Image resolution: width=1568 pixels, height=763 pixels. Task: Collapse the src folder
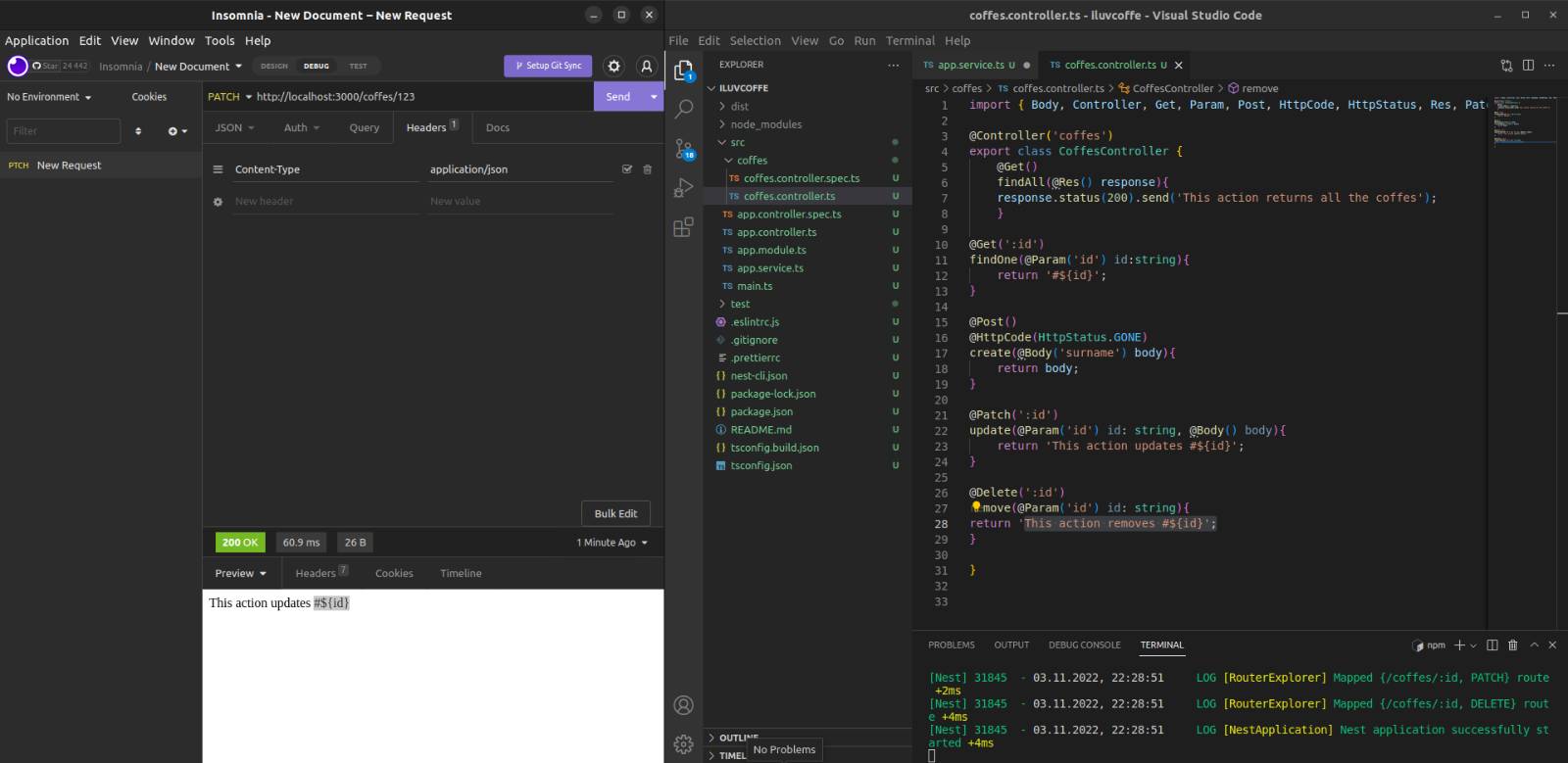737,142
